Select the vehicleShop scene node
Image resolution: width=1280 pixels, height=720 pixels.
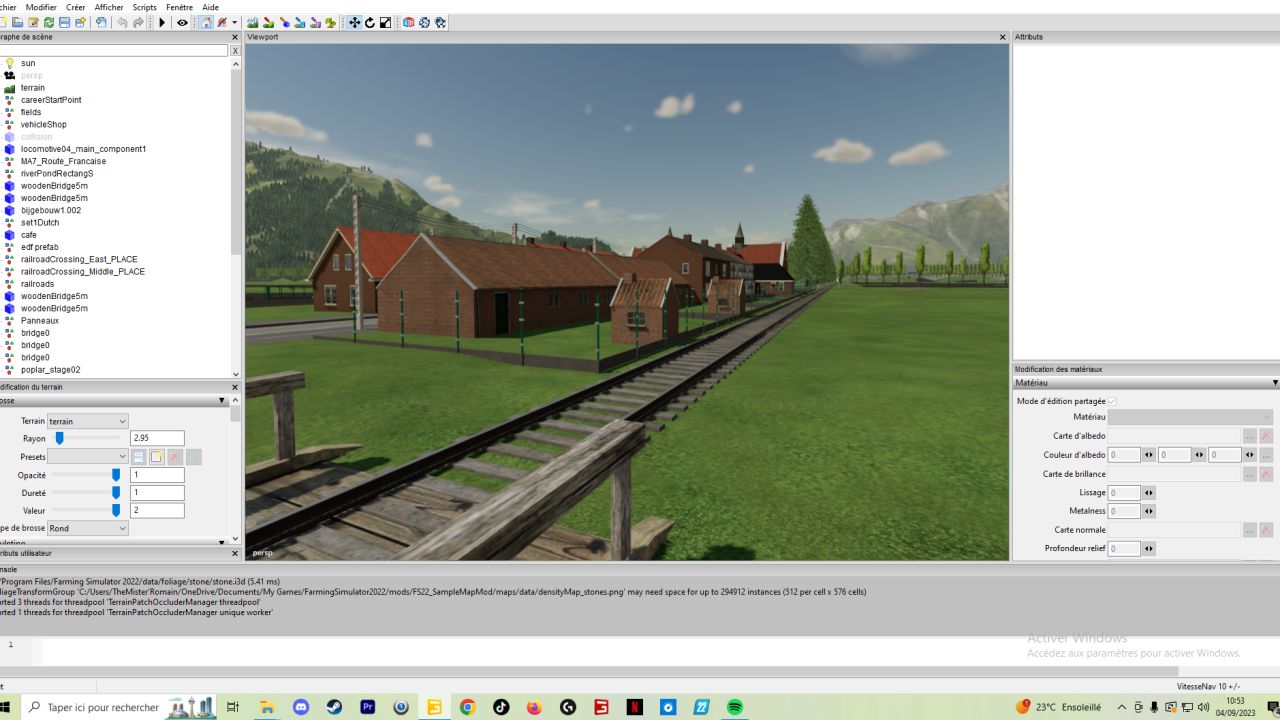point(43,125)
